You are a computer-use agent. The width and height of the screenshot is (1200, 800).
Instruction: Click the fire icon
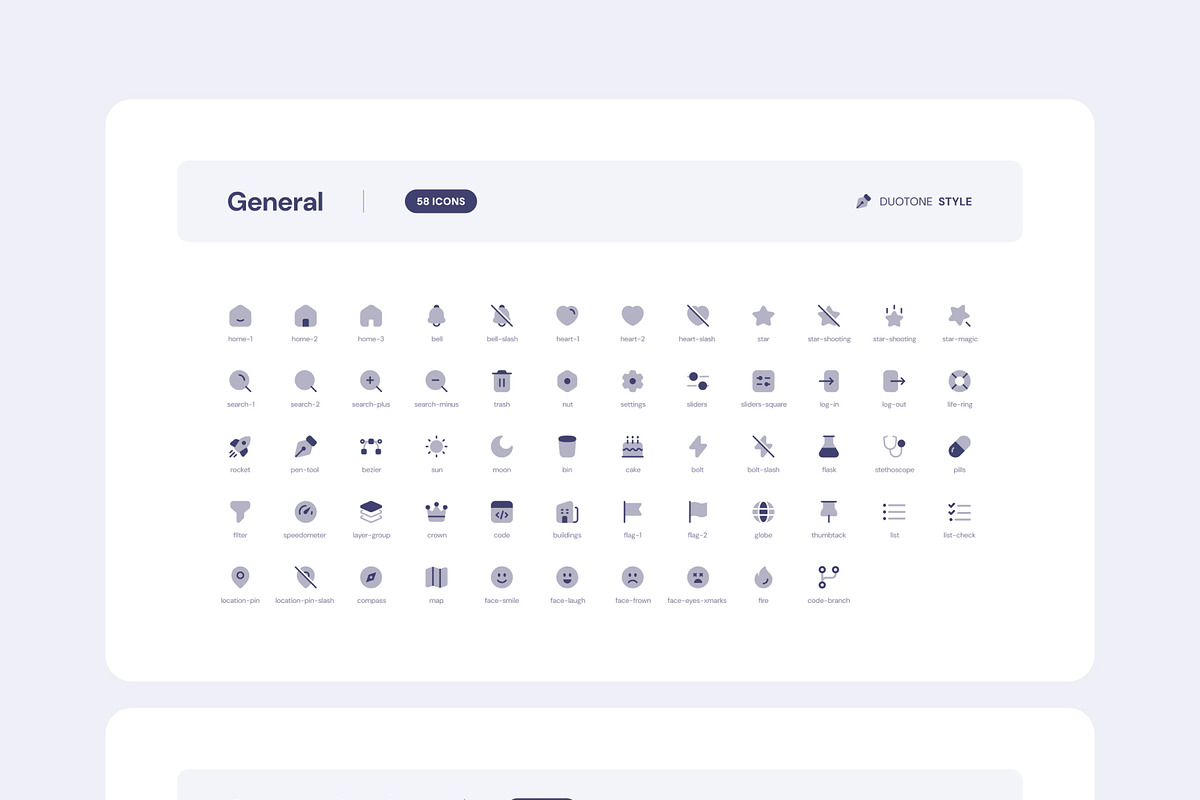pyautogui.click(x=763, y=578)
